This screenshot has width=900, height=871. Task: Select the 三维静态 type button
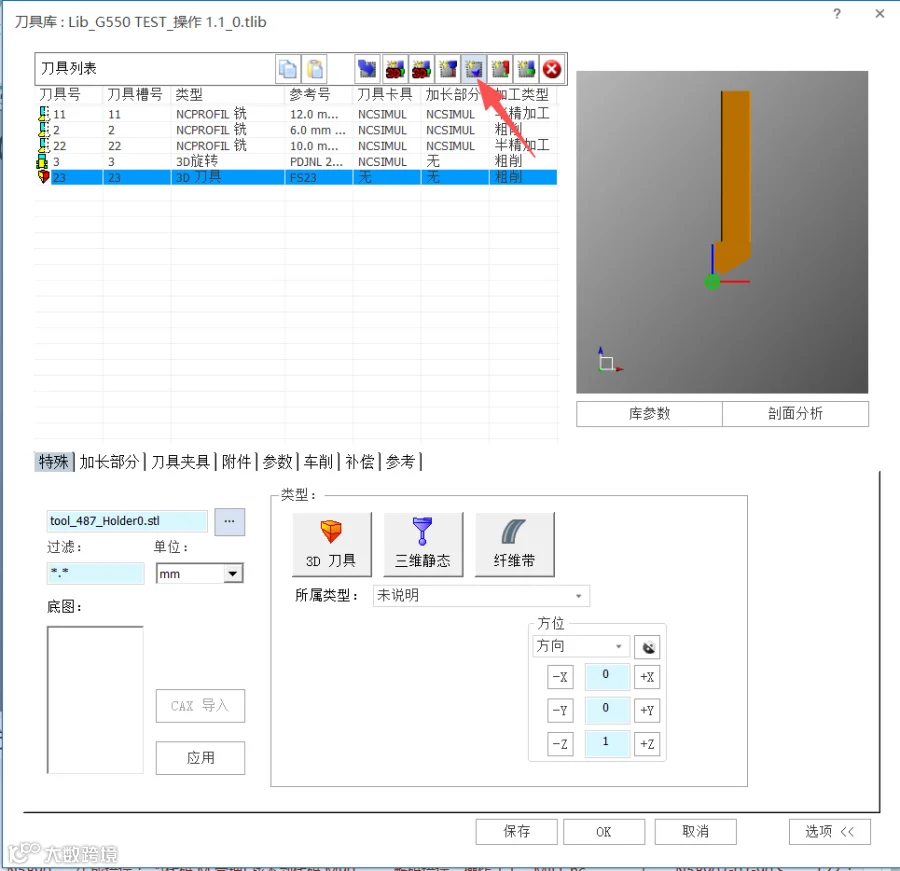[423, 544]
